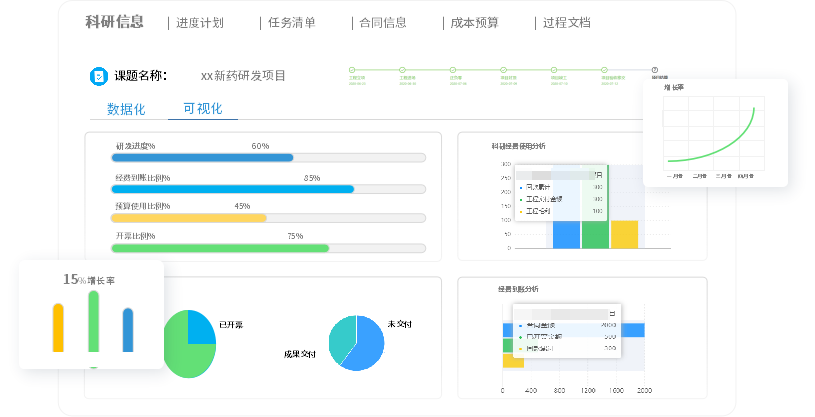Click the tall green bar in 15% 增长率 card
Screen dimensions: 815x417
tap(94, 321)
